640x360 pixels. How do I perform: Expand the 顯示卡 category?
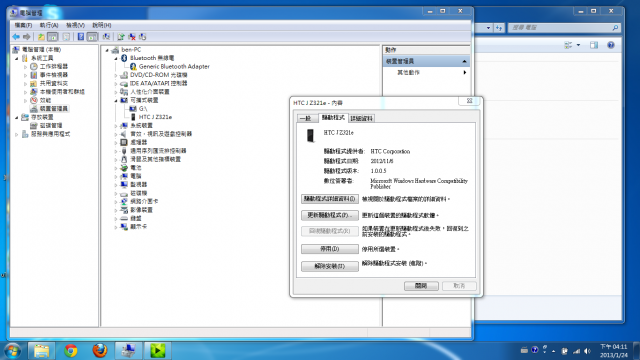coord(116,227)
